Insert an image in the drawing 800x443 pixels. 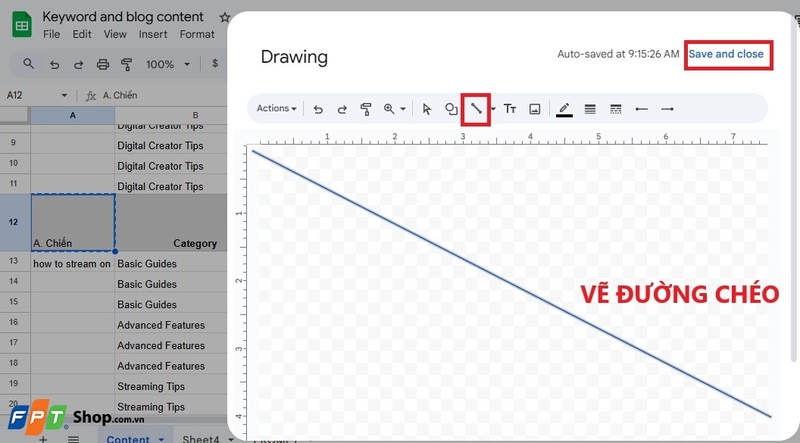535,109
